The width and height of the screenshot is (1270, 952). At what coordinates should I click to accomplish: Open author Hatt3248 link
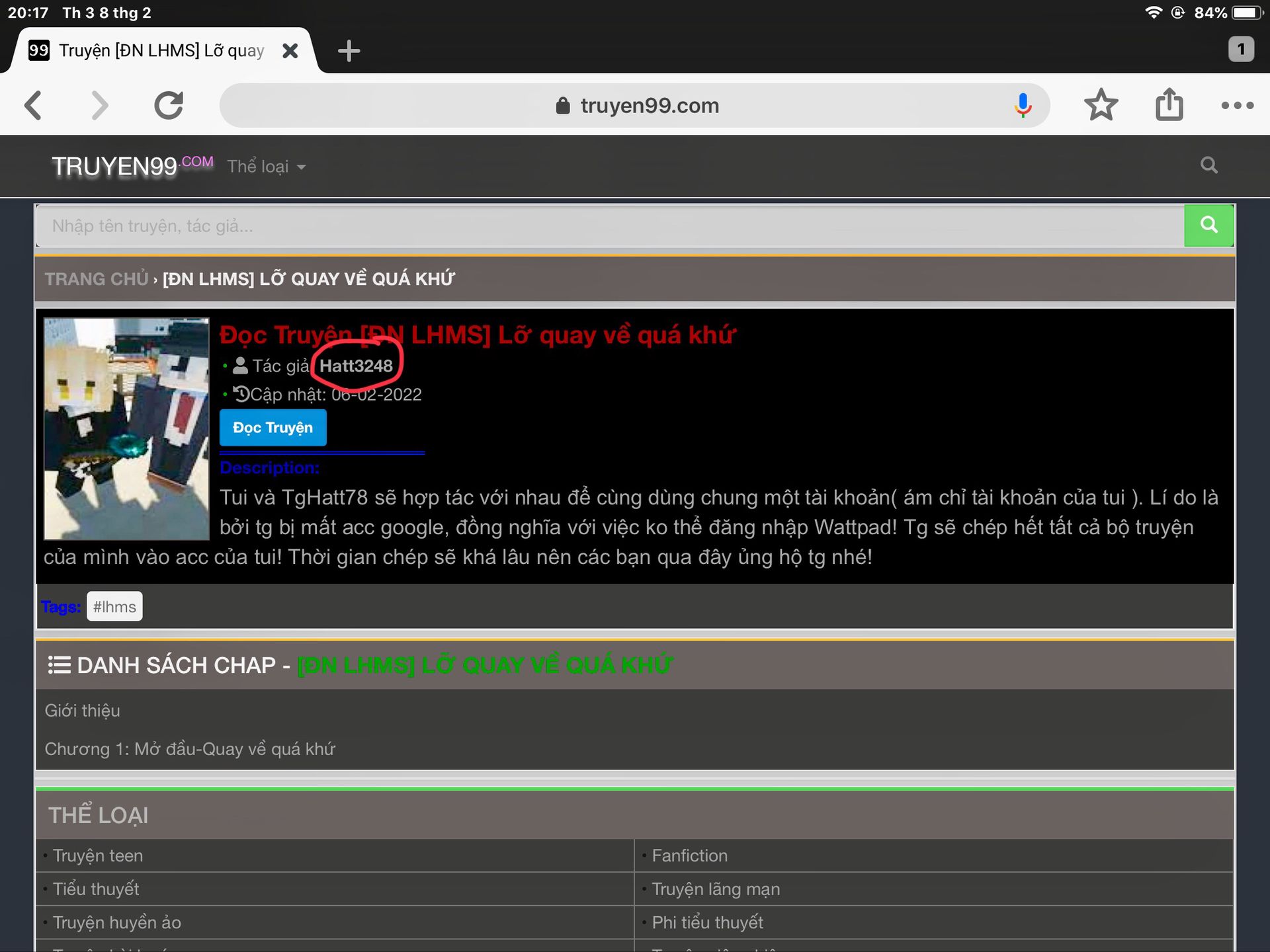pos(356,366)
